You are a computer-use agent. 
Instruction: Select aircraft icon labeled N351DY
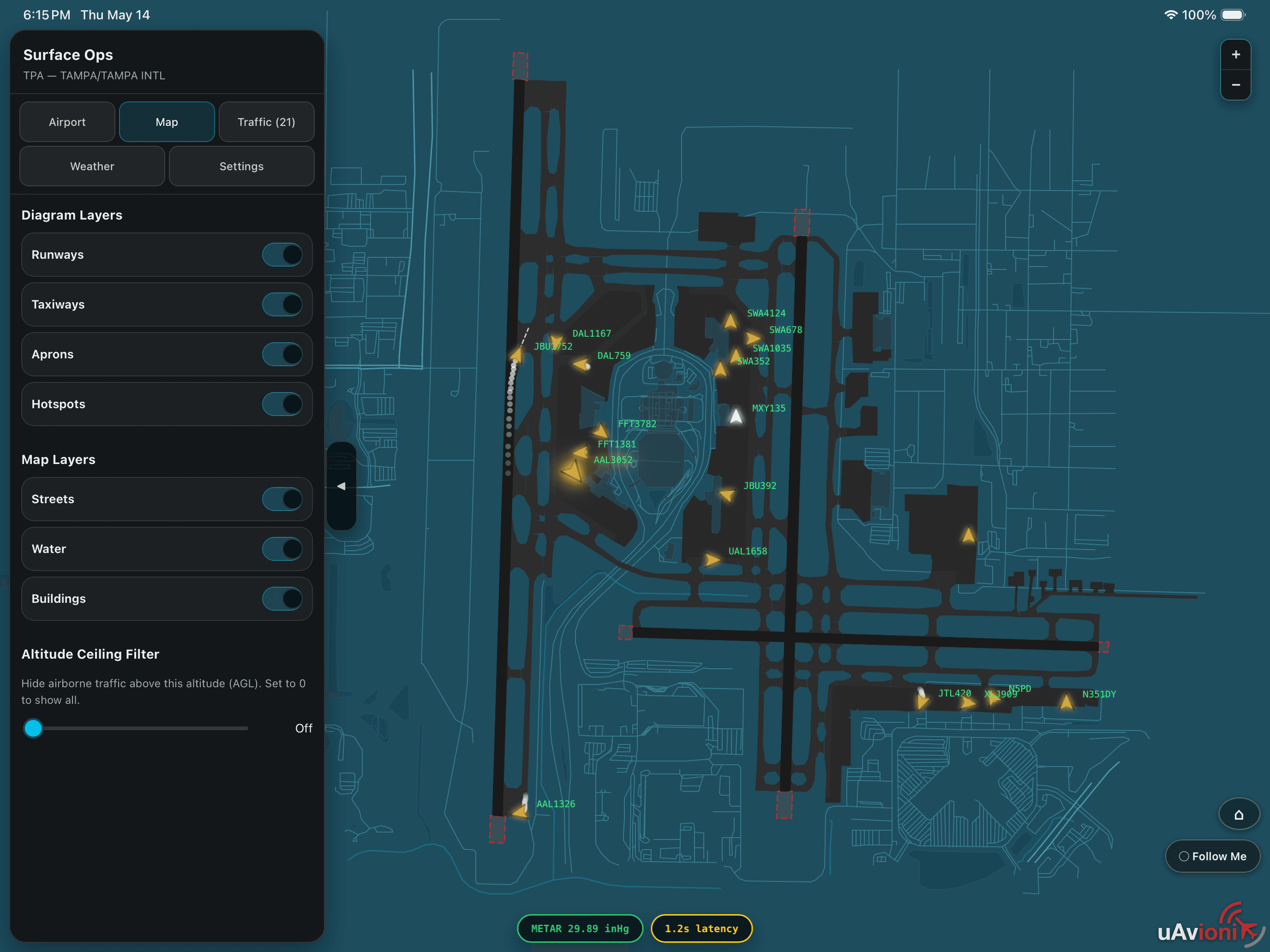point(1066,702)
